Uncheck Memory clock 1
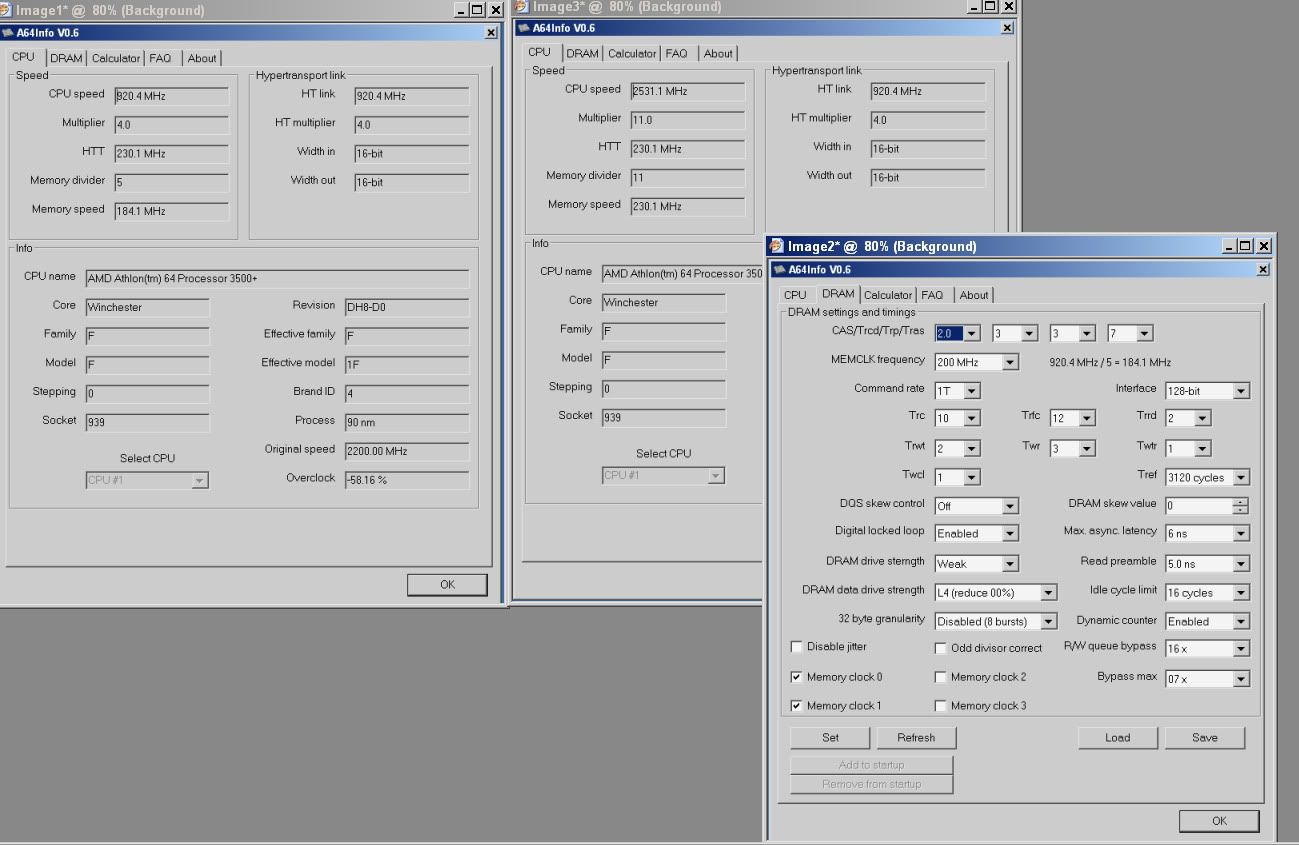The width and height of the screenshot is (1299, 845). point(797,706)
